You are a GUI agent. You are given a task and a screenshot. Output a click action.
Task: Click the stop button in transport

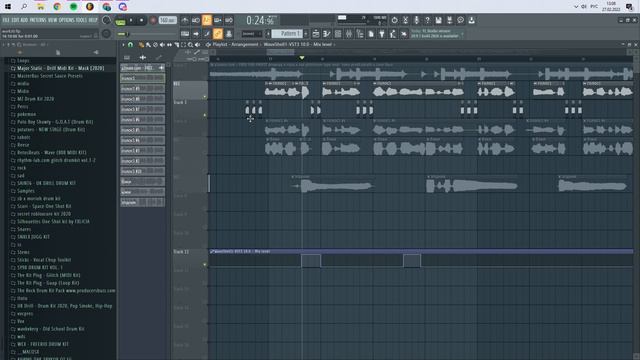pyautogui.click(x=142, y=20)
